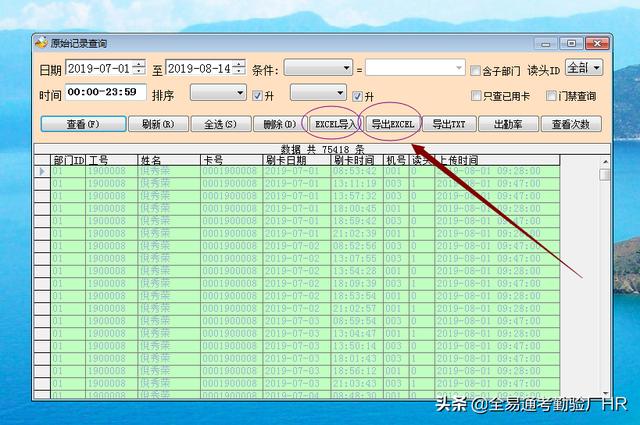640x425 pixels.
Task: Uncheck the second 升 ascending checkbox
Action: 357,96
